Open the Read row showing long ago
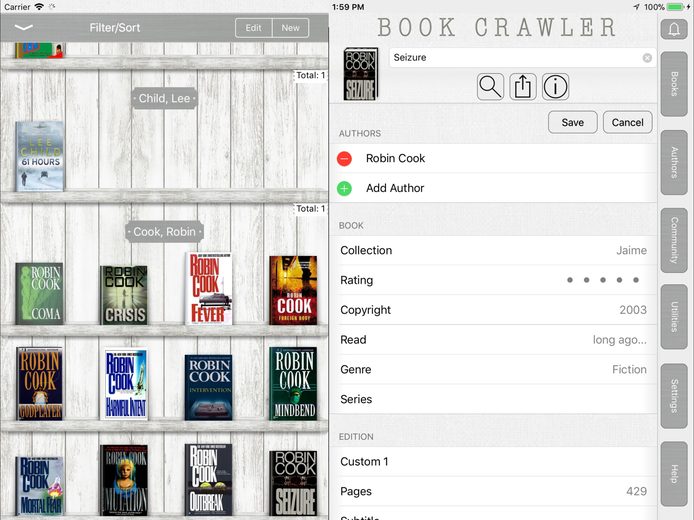The height and width of the screenshot is (520, 694). point(494,340)
